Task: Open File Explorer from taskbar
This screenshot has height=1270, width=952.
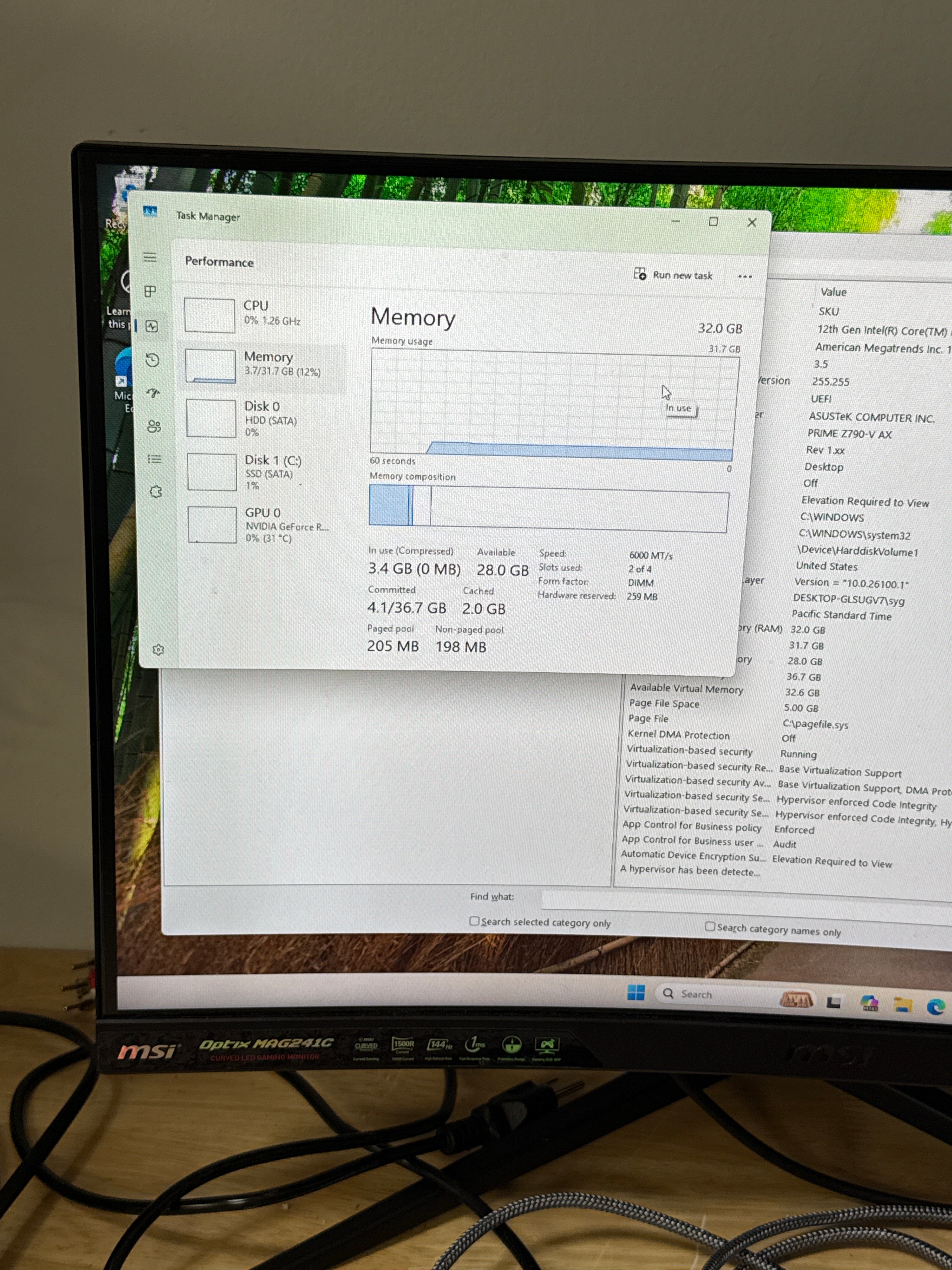Action: (x=903, y=1005)
